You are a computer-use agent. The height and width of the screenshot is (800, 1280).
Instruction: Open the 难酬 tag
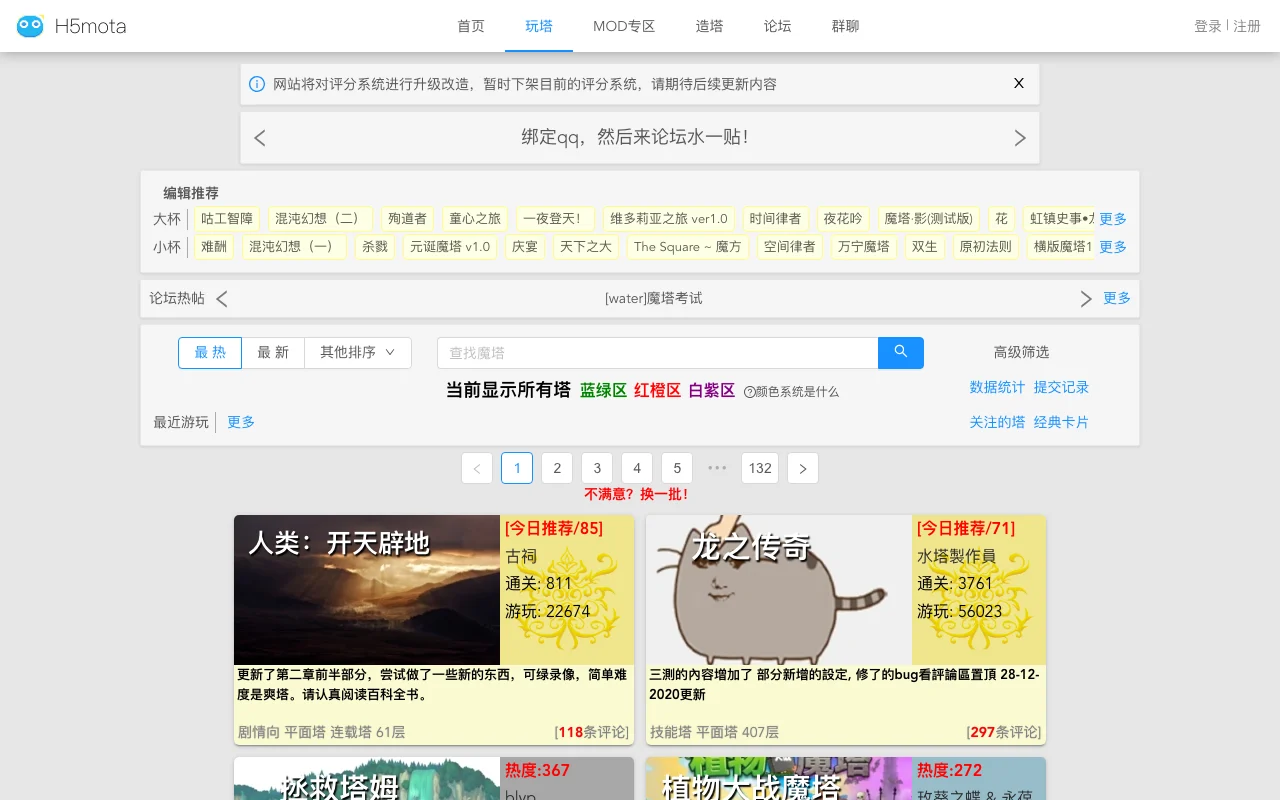tap(214, 246)
